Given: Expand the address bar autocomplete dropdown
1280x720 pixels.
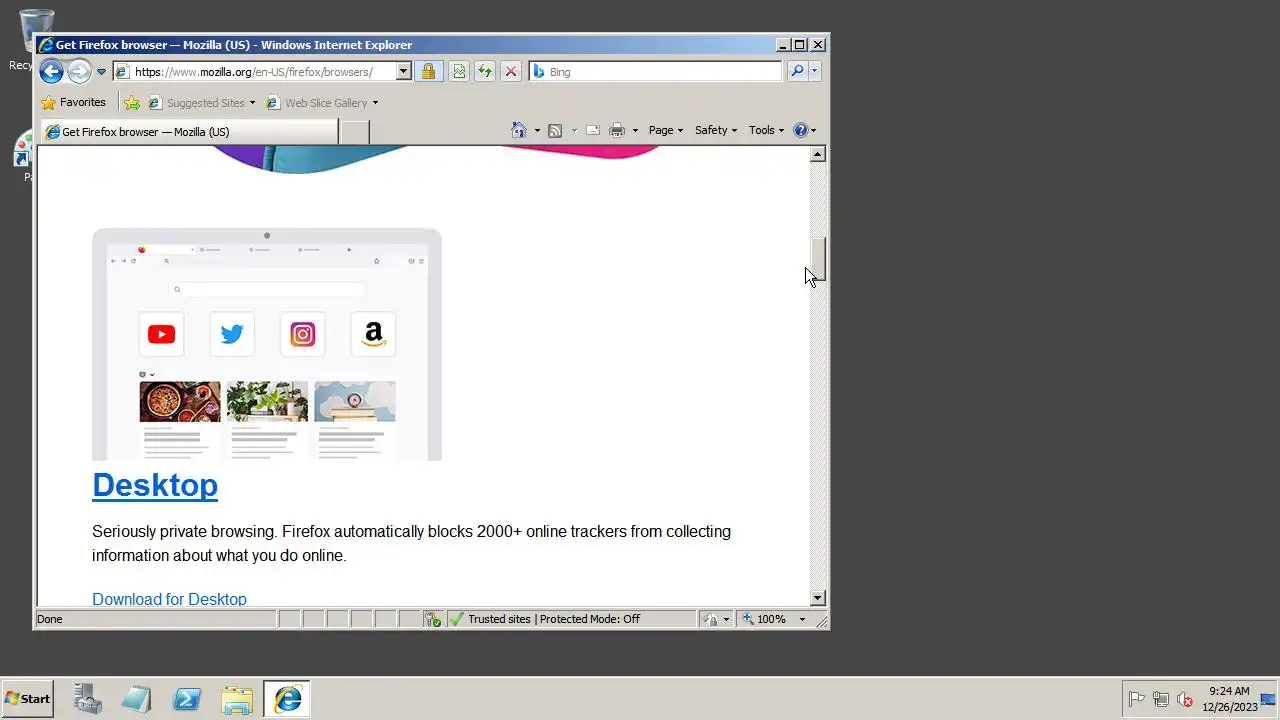Looking at the screenshot, I should click(x=404, y=72).
